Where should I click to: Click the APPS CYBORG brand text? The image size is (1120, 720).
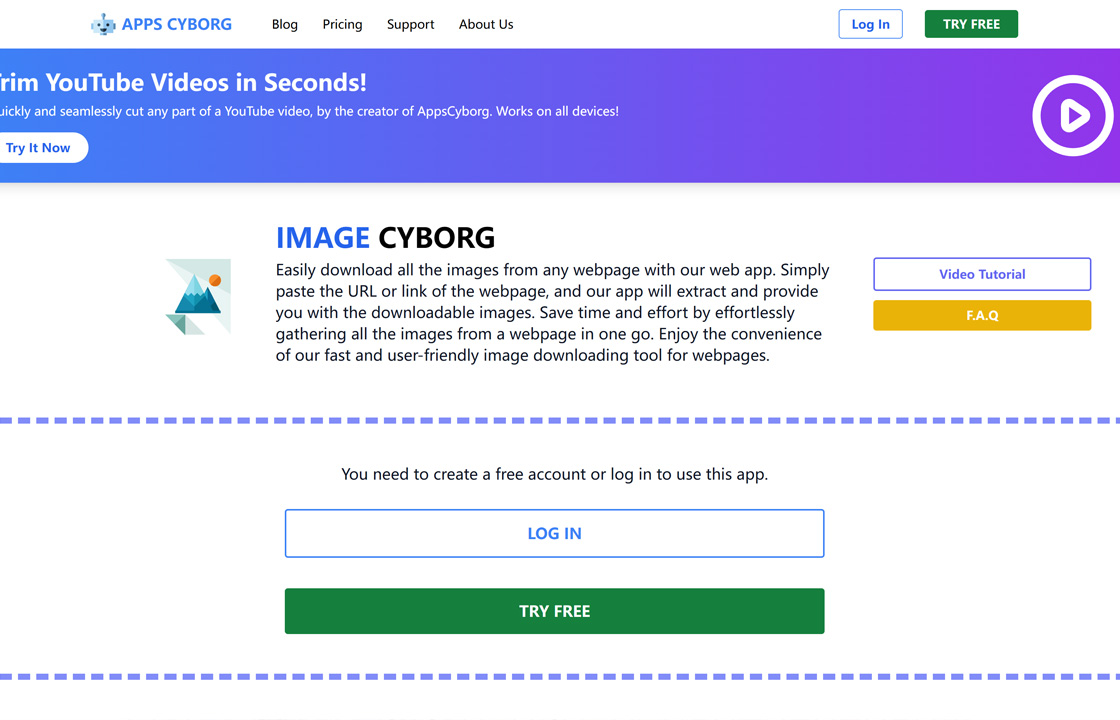click(x=176, y=24)
